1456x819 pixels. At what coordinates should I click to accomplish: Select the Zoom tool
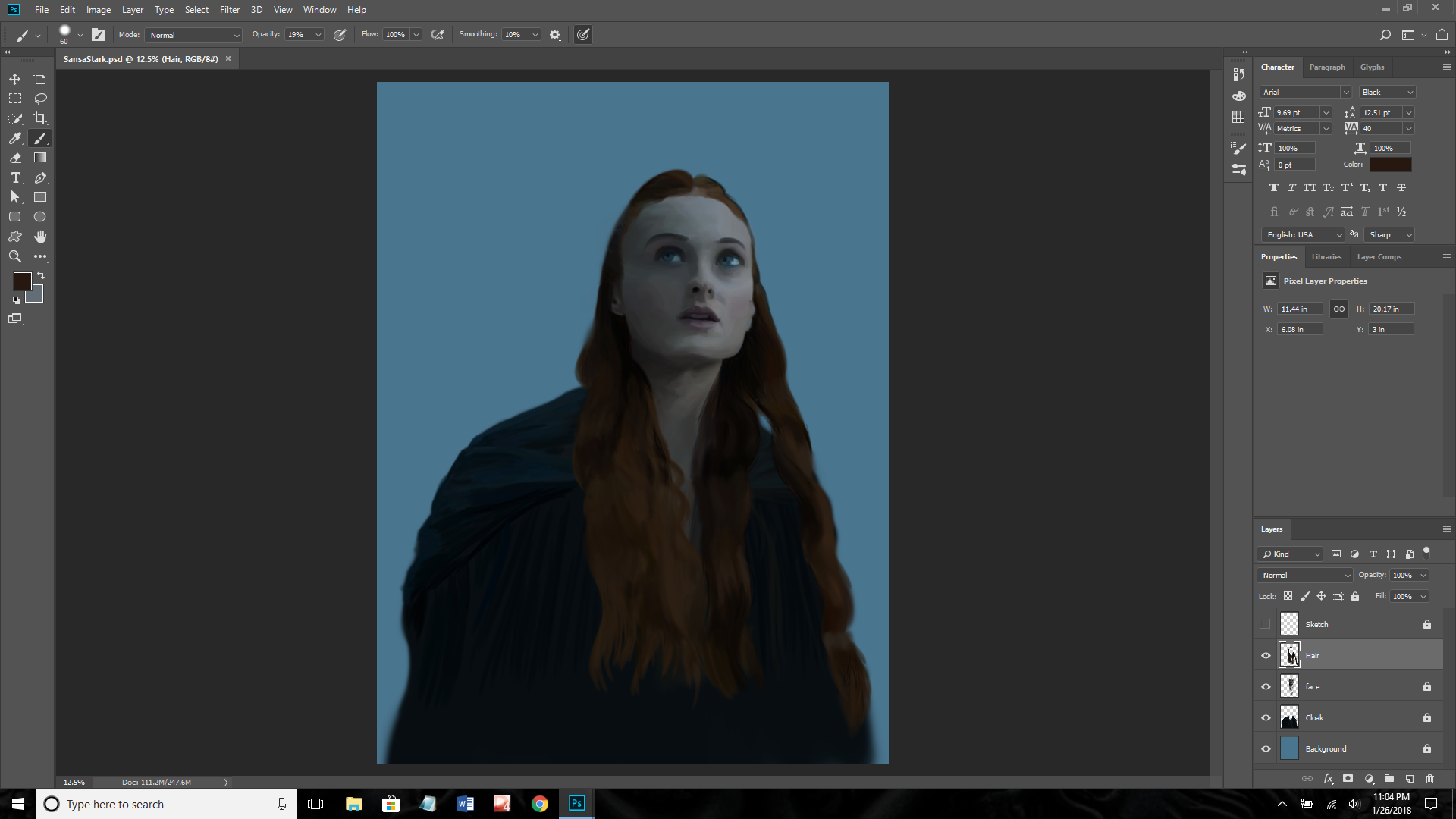click(x=14, y=256)
